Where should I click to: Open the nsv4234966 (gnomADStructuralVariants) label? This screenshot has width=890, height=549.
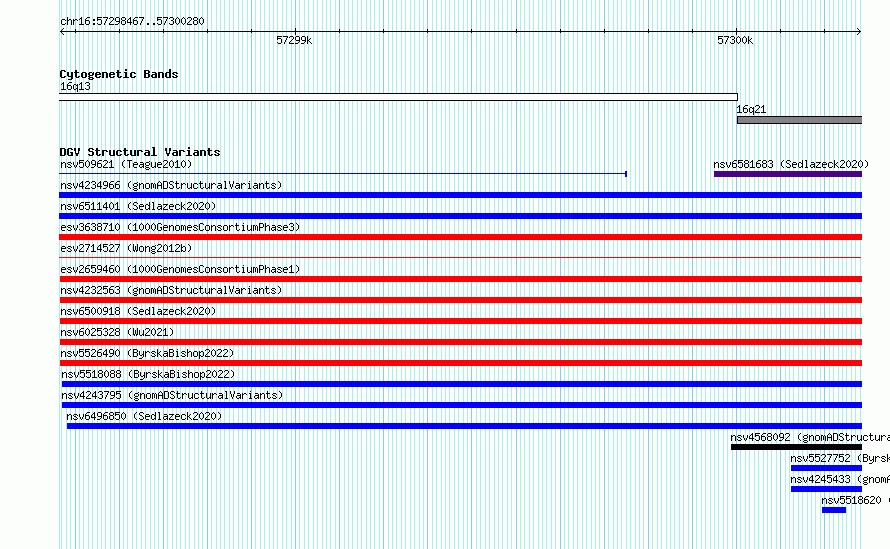click(171, 185)
